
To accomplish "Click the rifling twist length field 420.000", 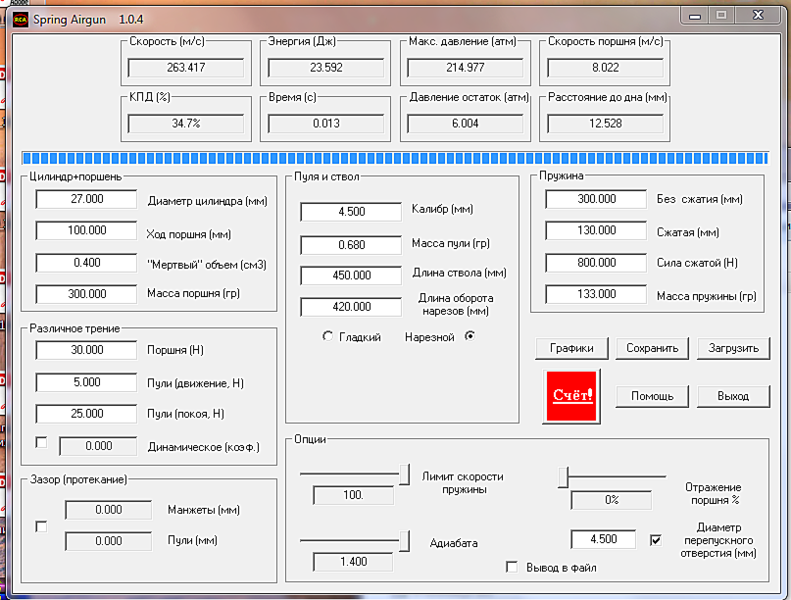I will pos(351,307).
